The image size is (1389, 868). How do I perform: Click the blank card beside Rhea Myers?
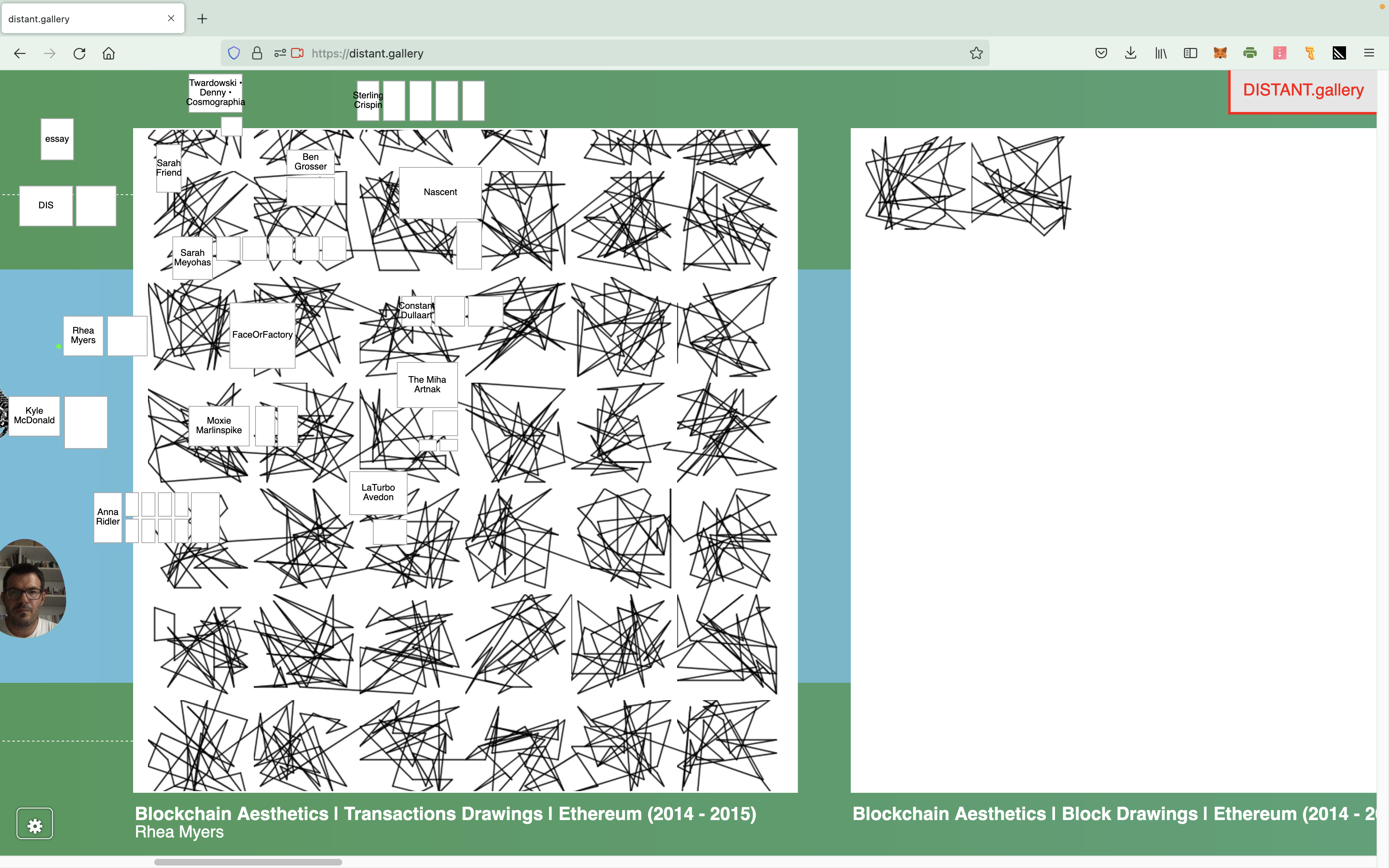[127, 336]
